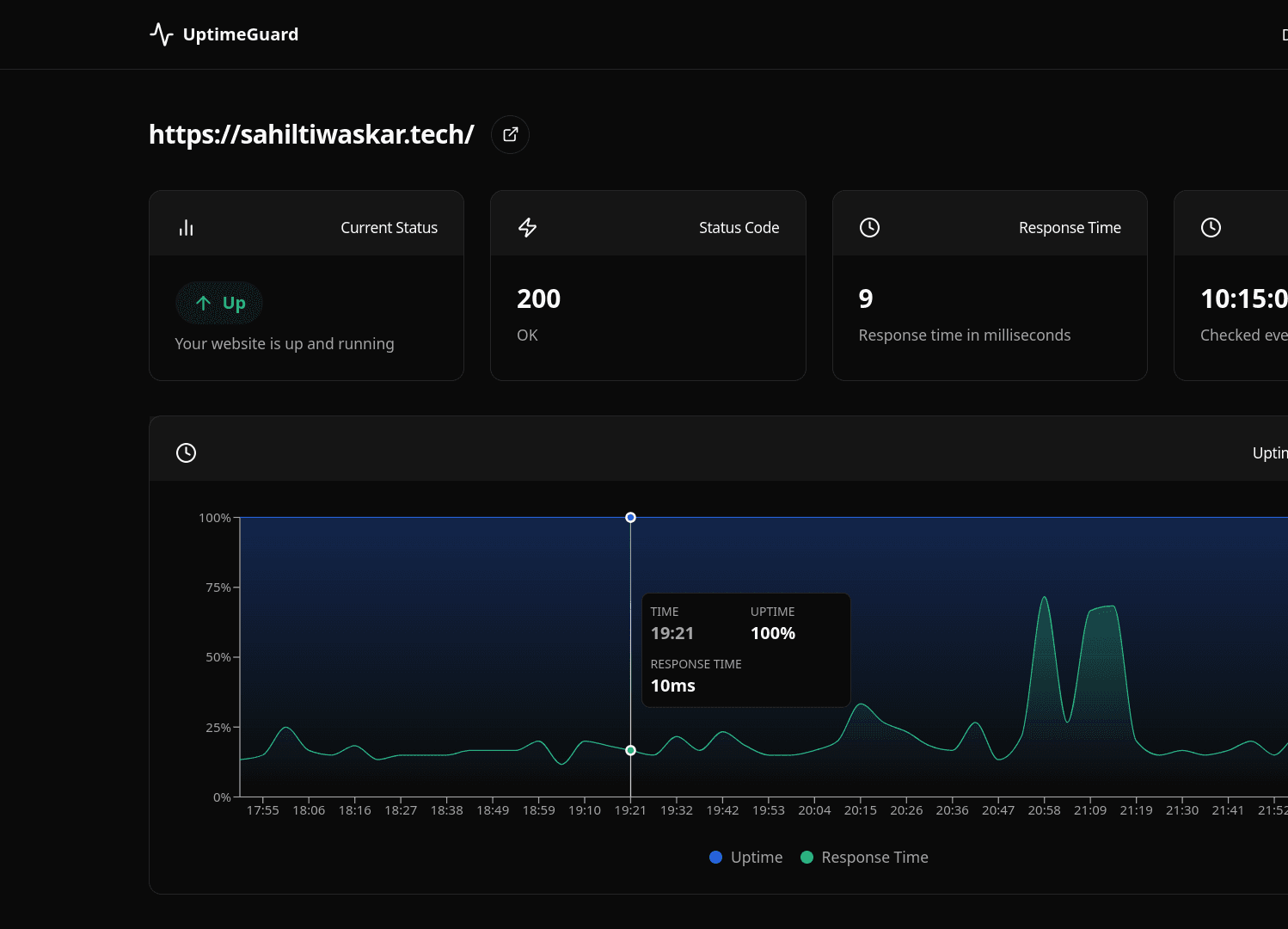Click the 200 status code value
This screenshot has width=1288, height=929.
coord(538,298)
